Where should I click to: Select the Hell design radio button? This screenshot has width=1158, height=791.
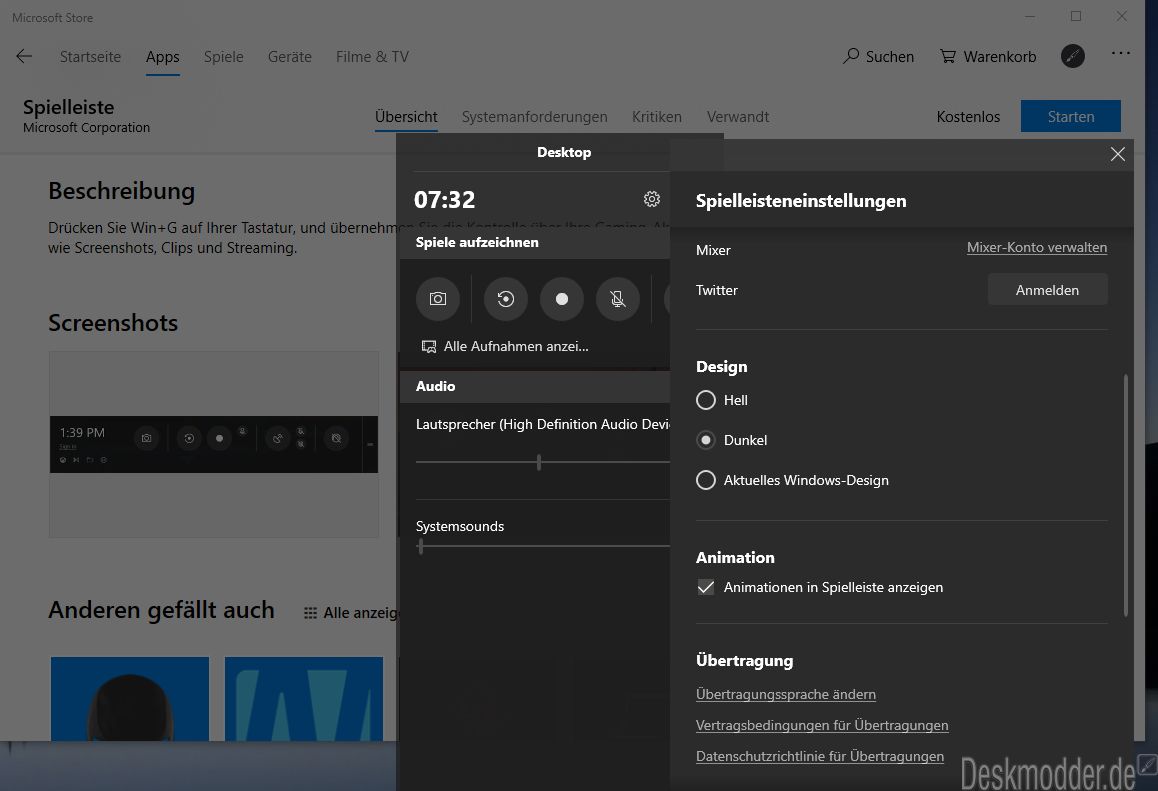tap(706, 400)
